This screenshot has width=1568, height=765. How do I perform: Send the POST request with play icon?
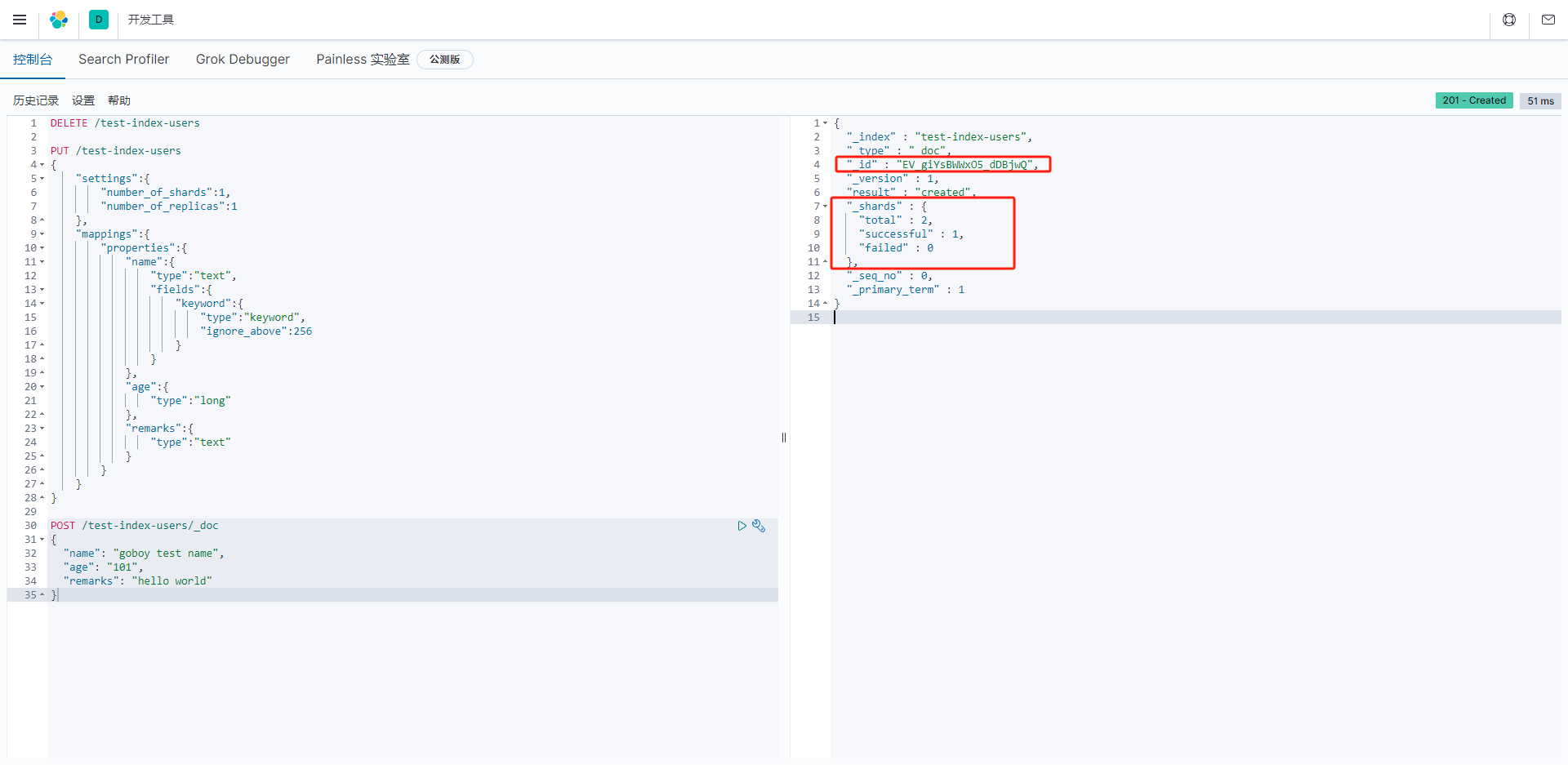tap(742, 526)
